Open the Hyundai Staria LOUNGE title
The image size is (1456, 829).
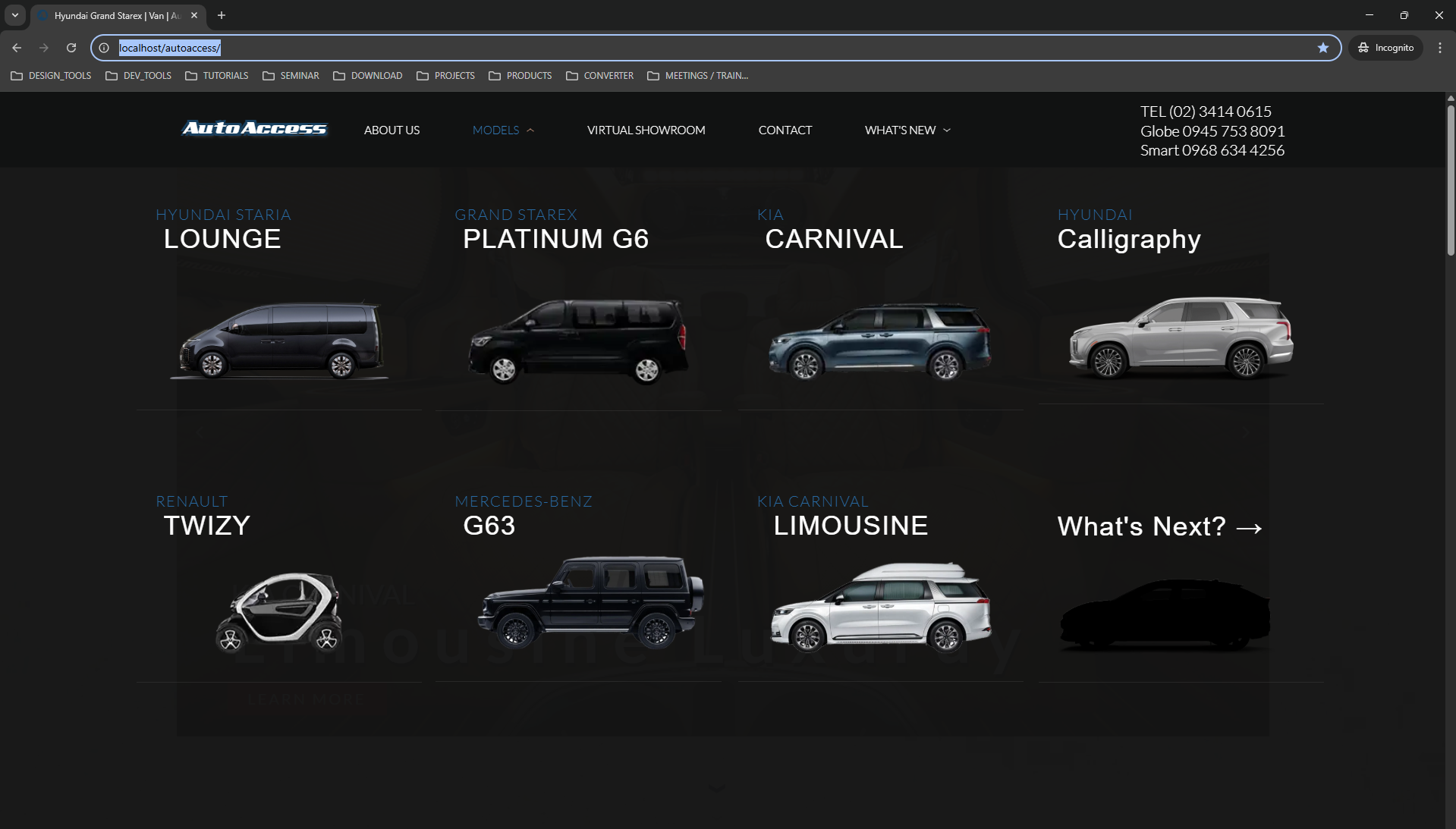click(x=222, y=239)
